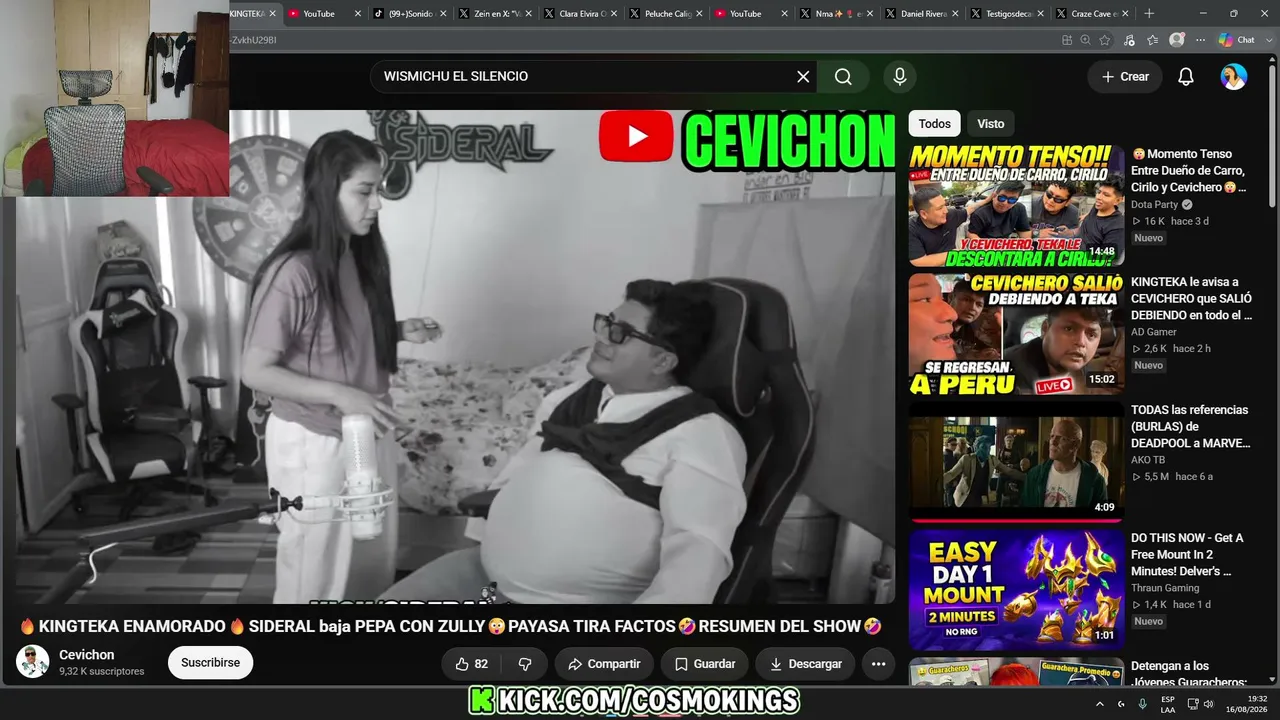
Task: Close the 'Peluche Calig' browser tab
Action: (x=698, y=14)
